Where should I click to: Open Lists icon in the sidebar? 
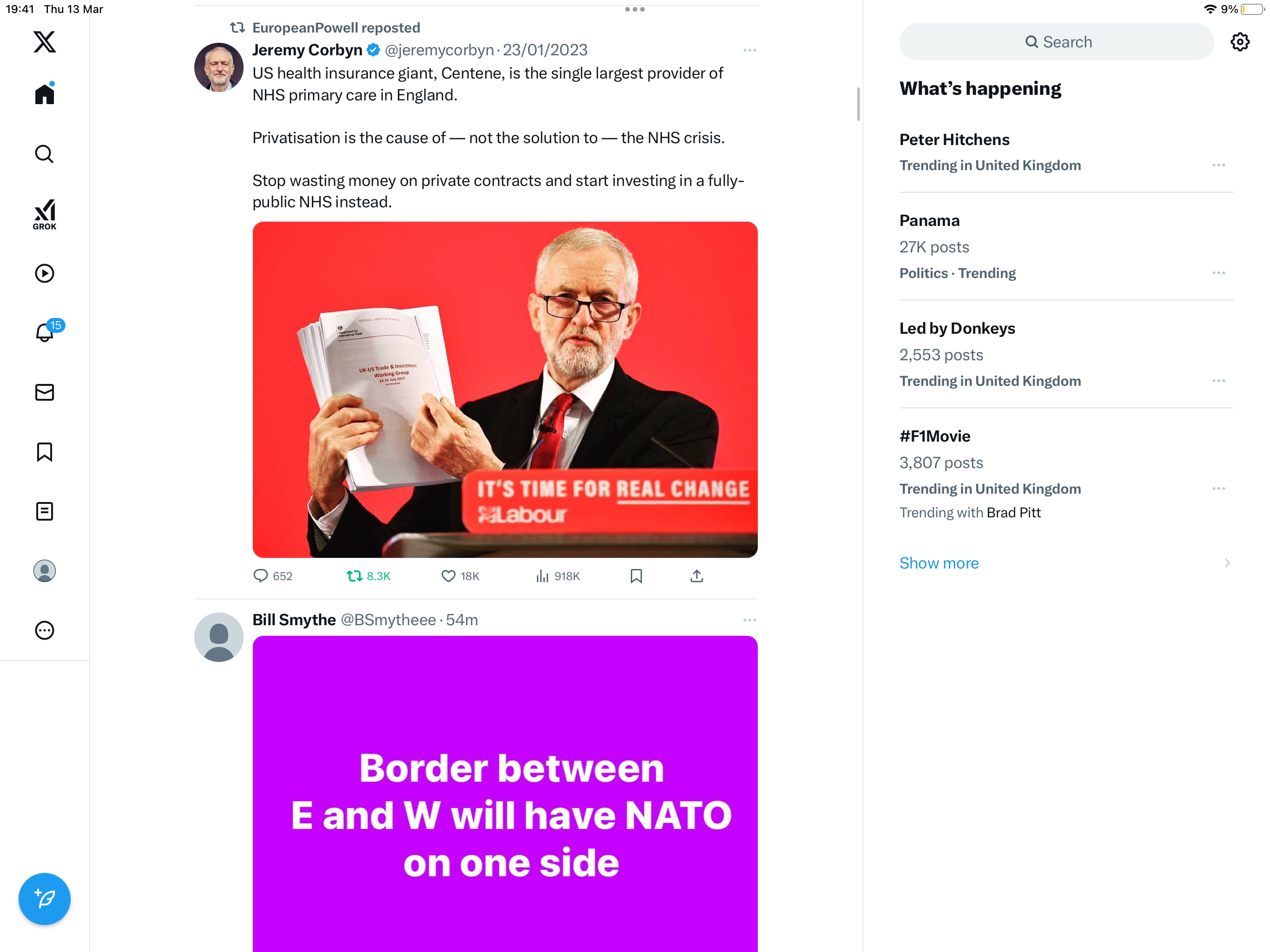(x=44, y=511)
